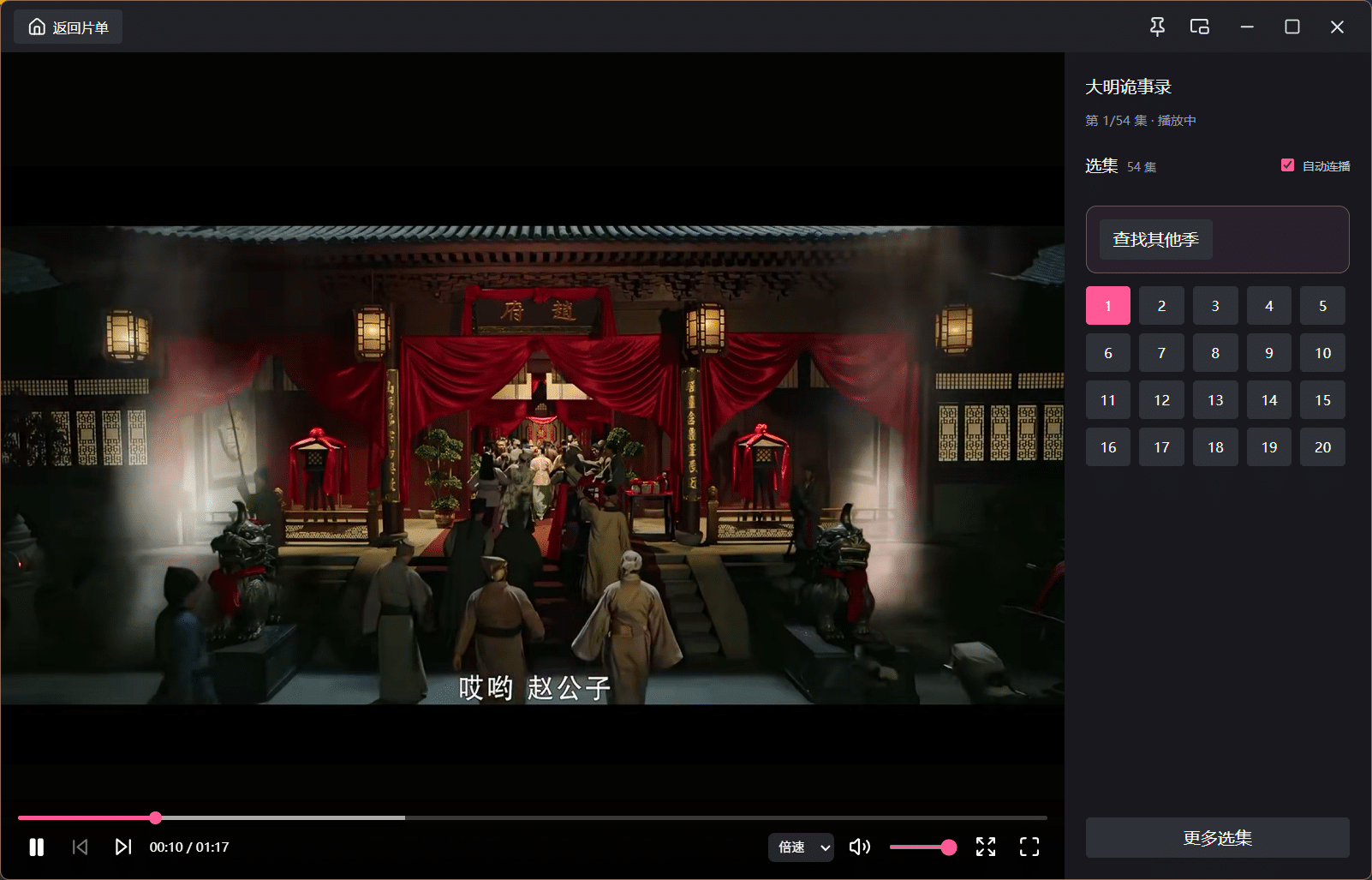Select episode 16
This screenshot has width=1372, height=880.
point(1108,447)
